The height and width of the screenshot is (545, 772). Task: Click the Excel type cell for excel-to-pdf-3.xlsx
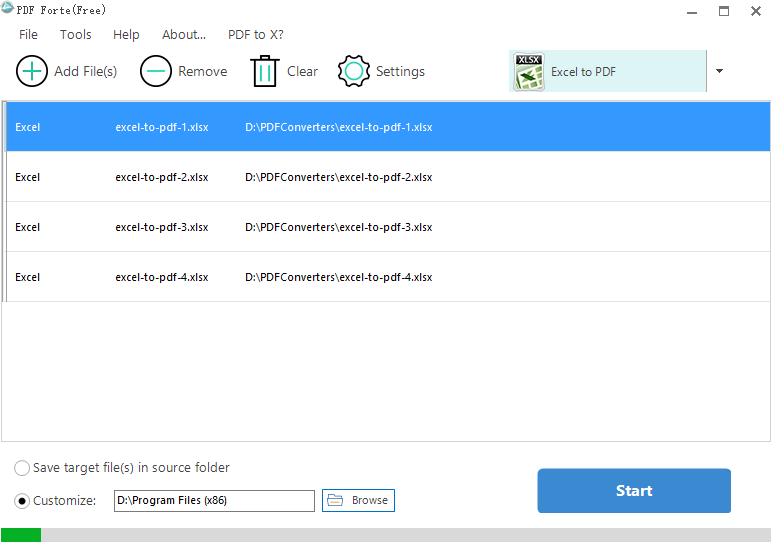[28, 227]
